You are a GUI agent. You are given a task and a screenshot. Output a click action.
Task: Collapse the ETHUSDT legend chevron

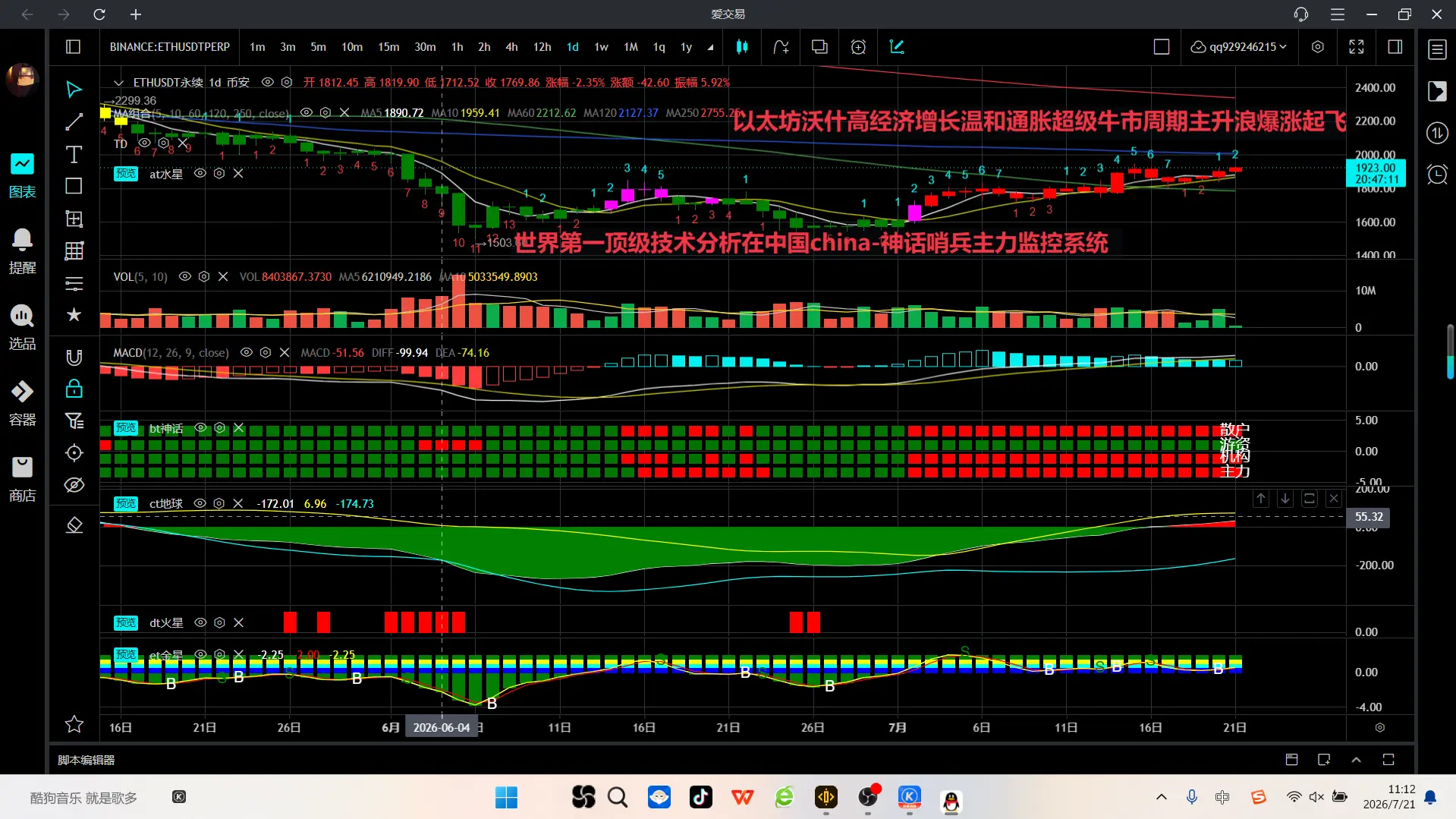118,83
